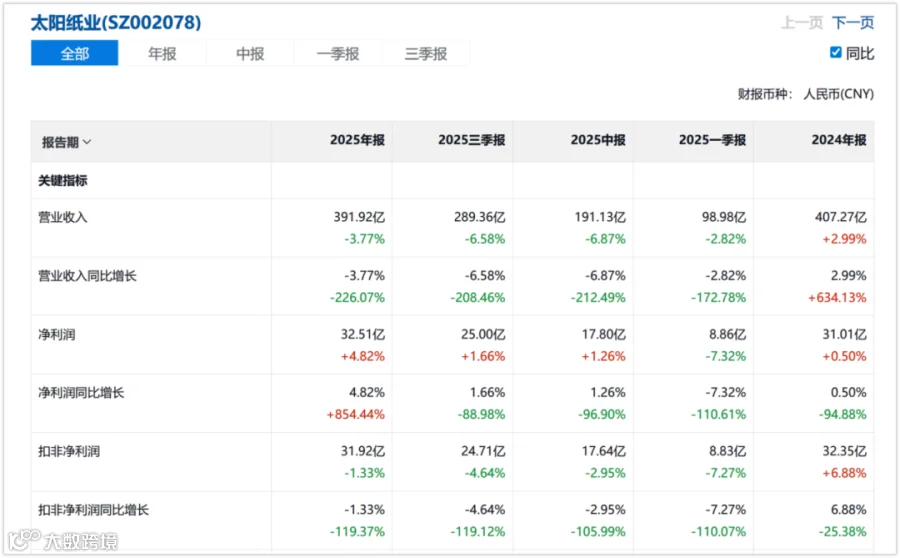This screenshot has height=558, width=900.
Task: Click the 2025三季报 column header
Action: pos(471,140)
